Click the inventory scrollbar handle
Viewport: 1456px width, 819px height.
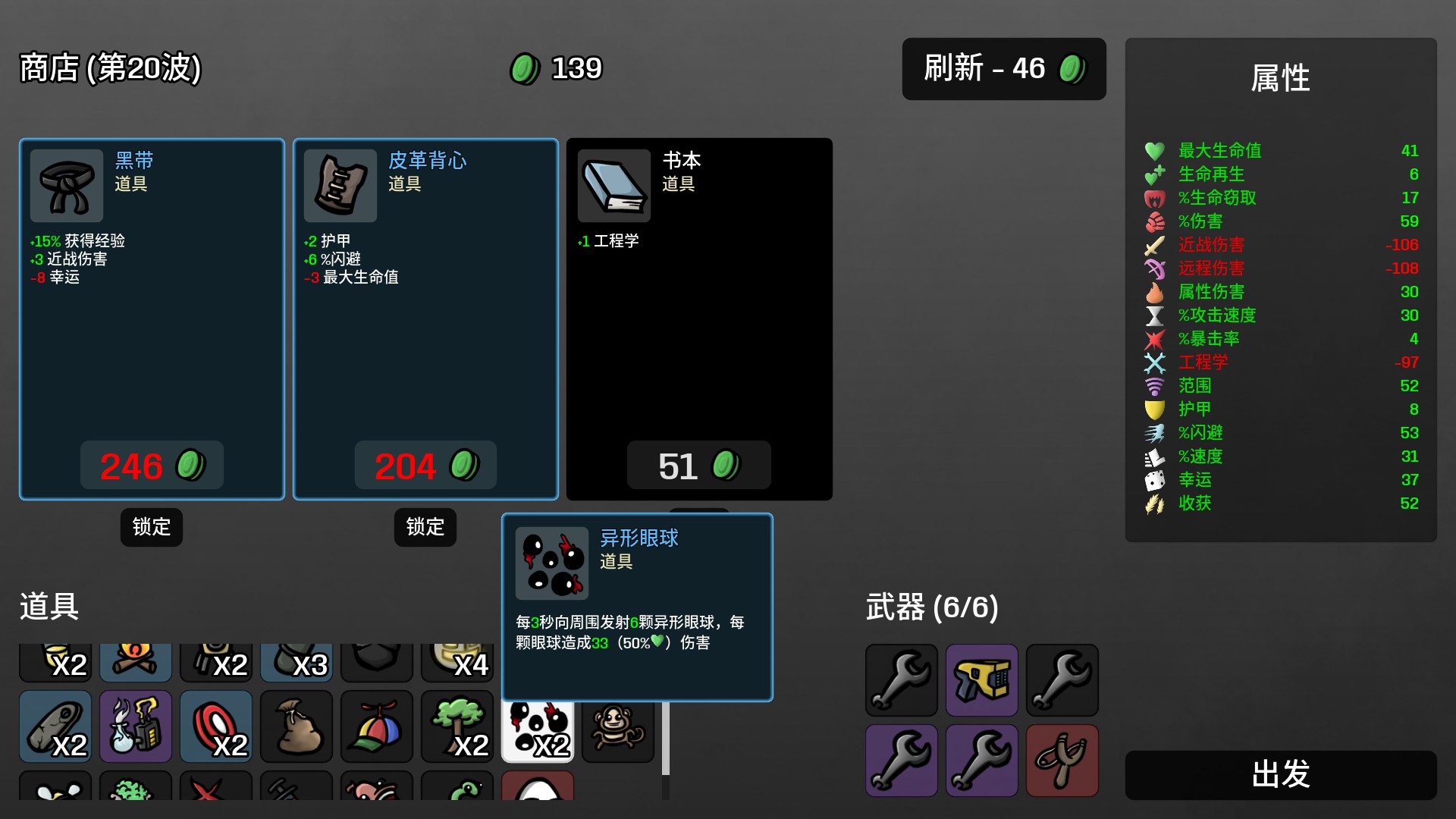(666, 738)
